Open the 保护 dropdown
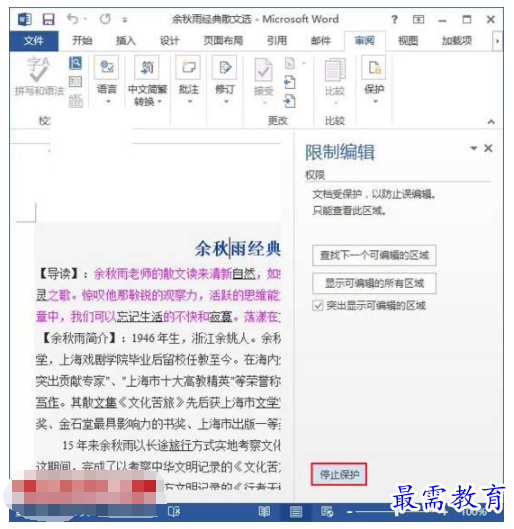The width and height of the screenshot is (514, 529). click(x=374, y=80)
